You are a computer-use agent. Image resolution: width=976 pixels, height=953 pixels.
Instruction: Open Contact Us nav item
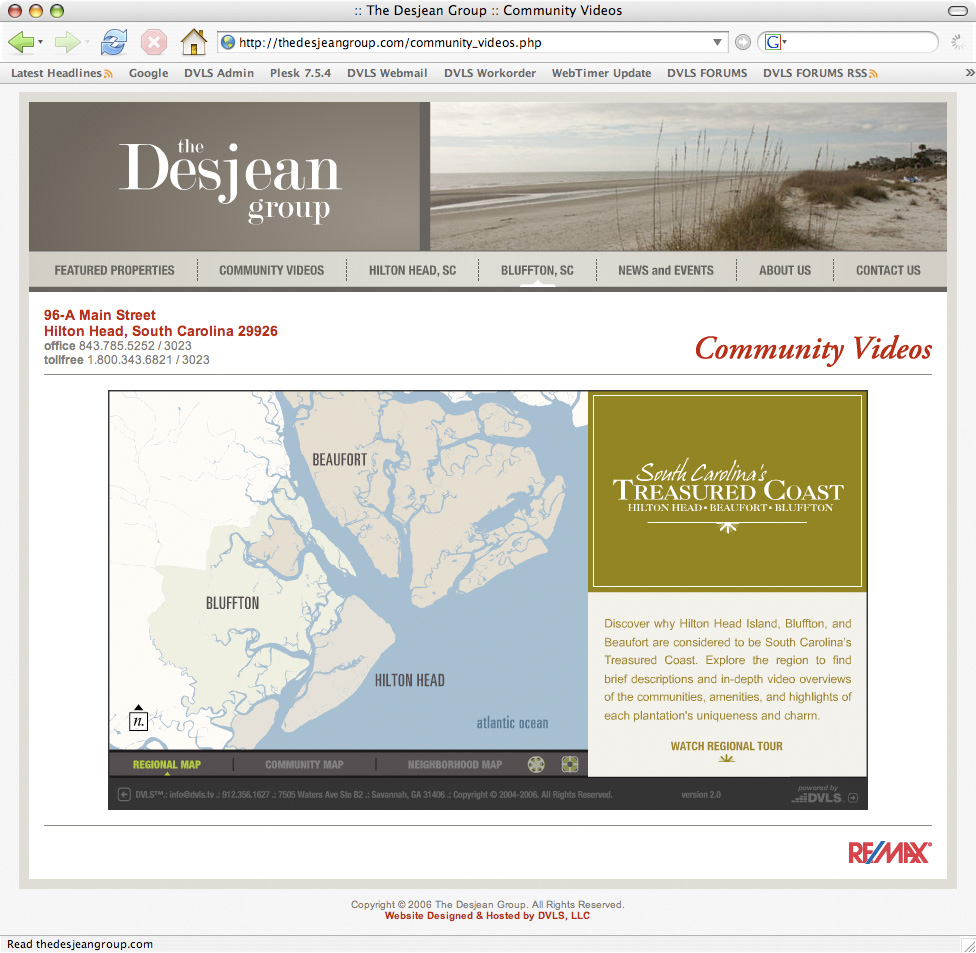pyautogui.click(x=888, y=270)
